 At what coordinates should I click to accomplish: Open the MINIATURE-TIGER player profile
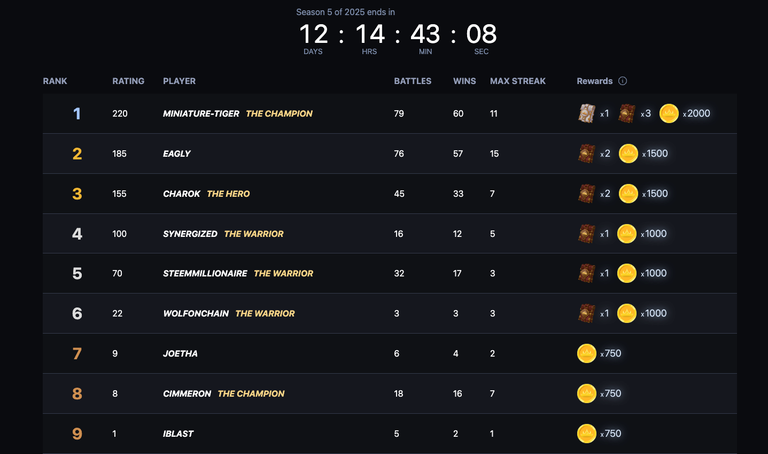point(201,114)
